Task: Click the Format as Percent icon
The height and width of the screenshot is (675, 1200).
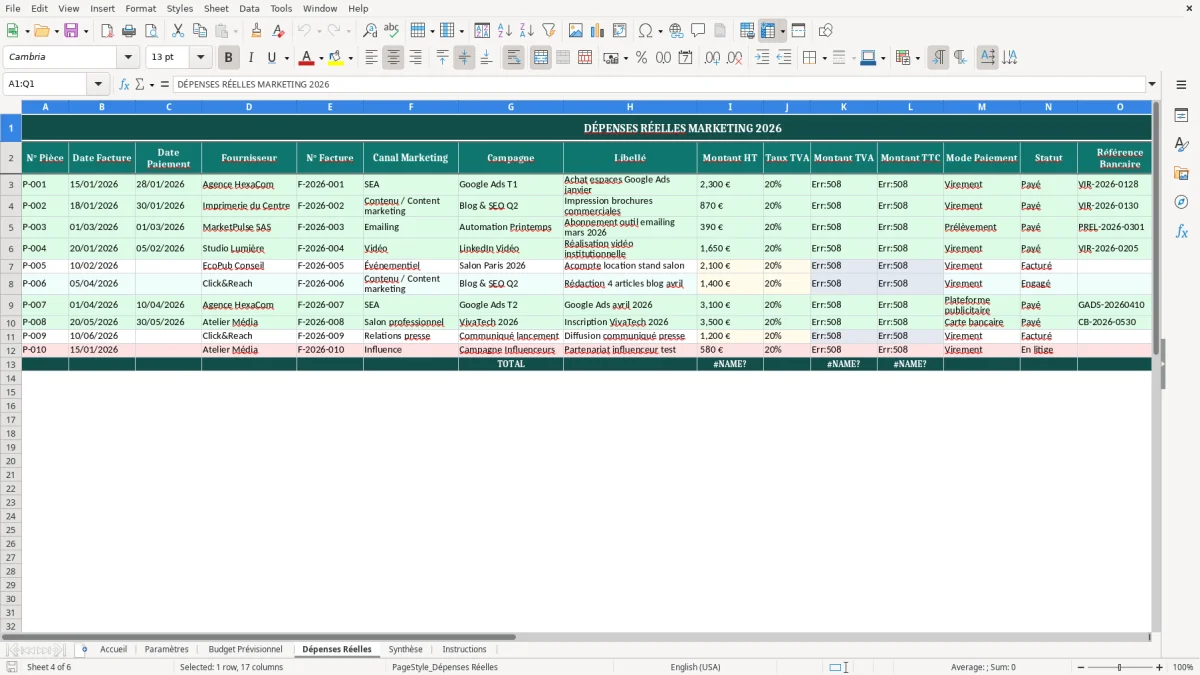Action: (641, 58)
